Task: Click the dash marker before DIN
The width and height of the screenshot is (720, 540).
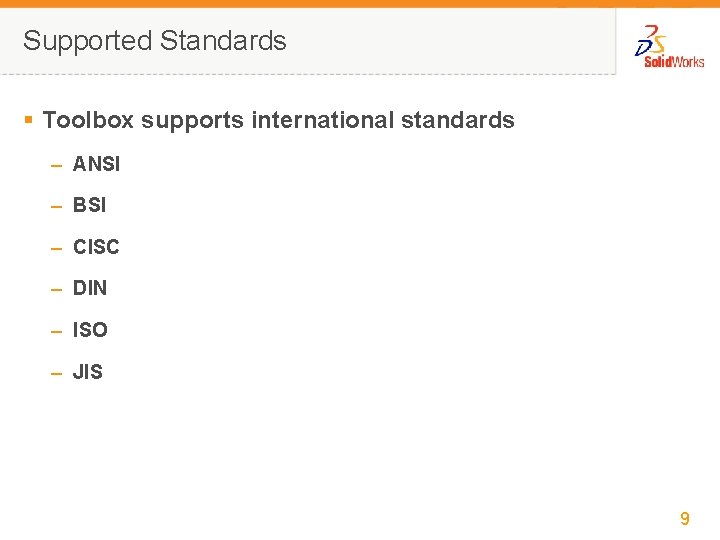Action: coord(57,289)
